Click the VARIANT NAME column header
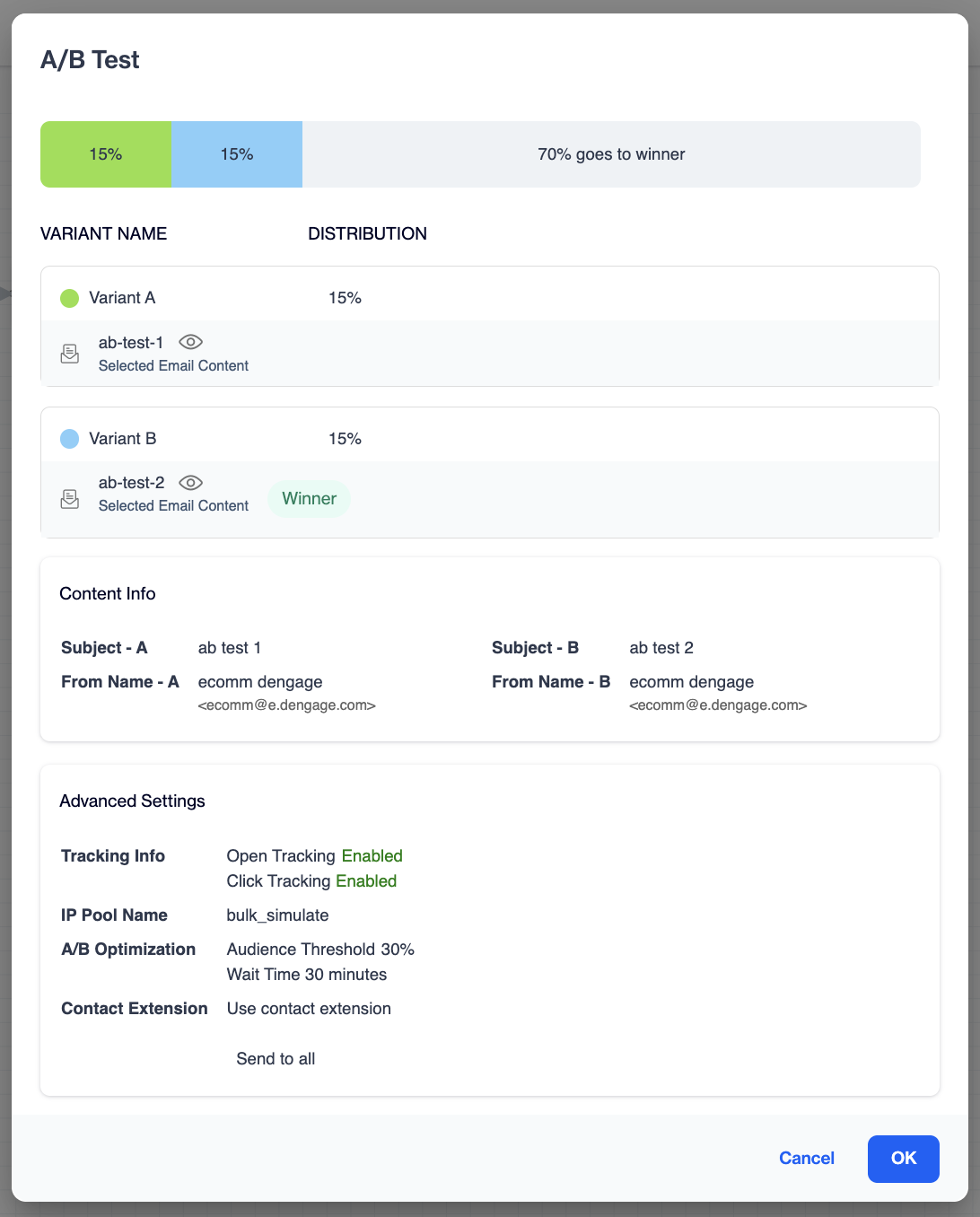Screen dimensions: 980x1217 [104, 234]
